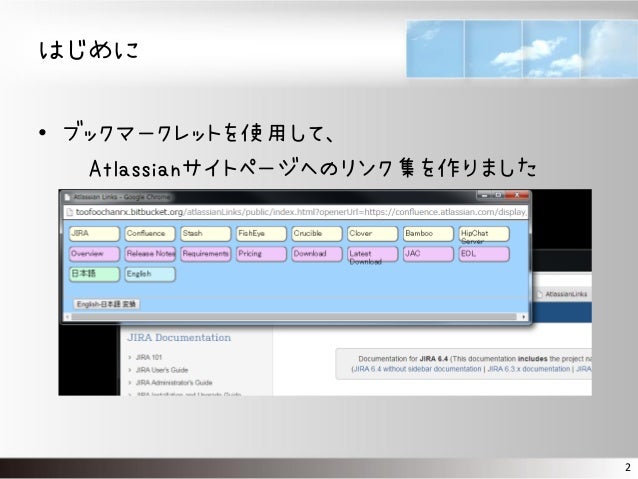Close the Atlassian Links Chrome window
This screenshot has height=479, width=638.
(517, 195)
